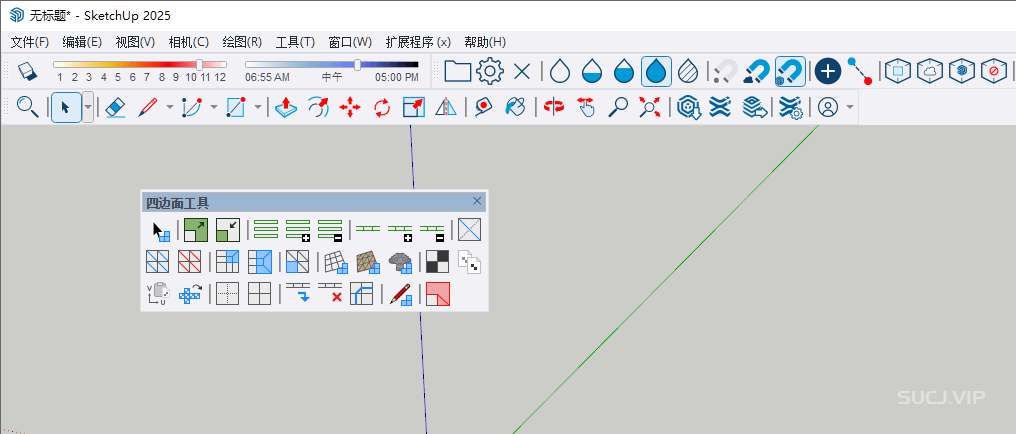Open the 文件(F) menu
Viewport: 1016px width, 434px height.
30,42
